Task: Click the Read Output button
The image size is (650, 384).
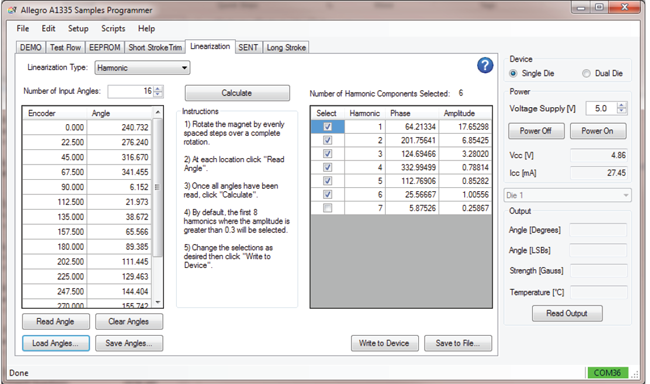Action: coord(567,313)
